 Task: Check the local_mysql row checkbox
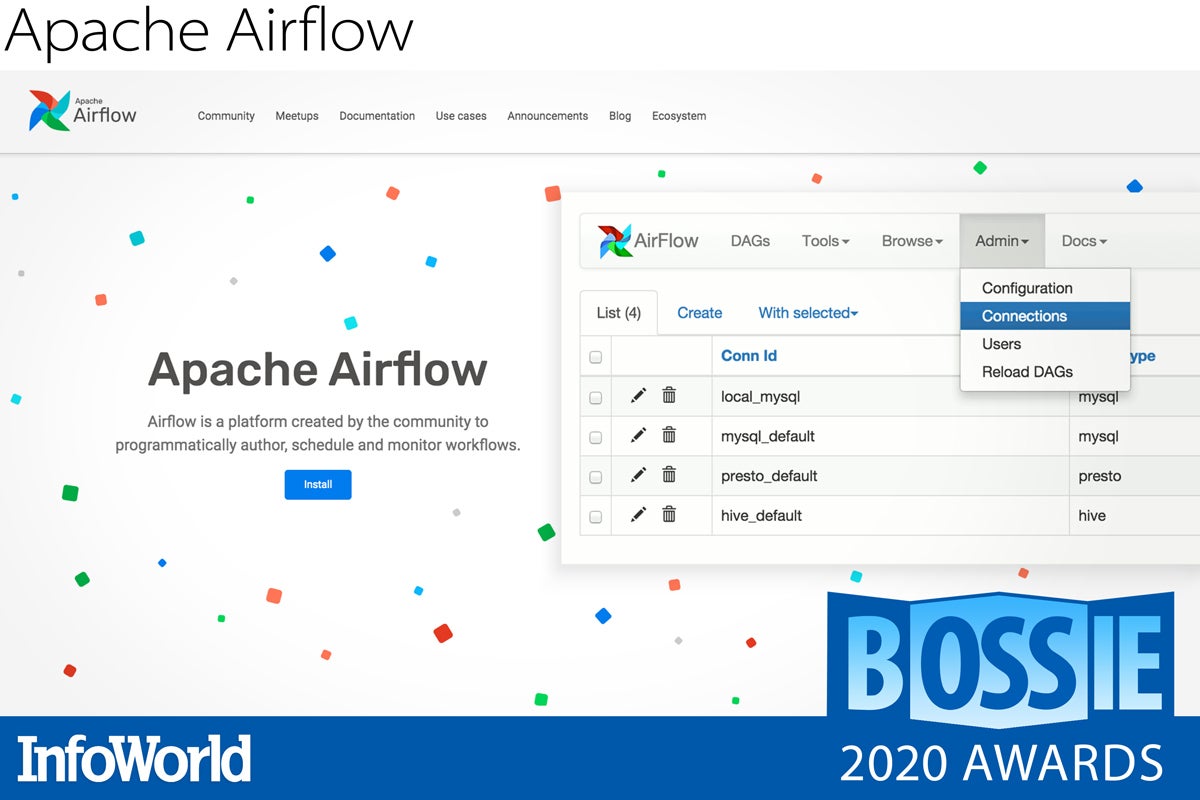pyautogui.click(x=596, y=398)
